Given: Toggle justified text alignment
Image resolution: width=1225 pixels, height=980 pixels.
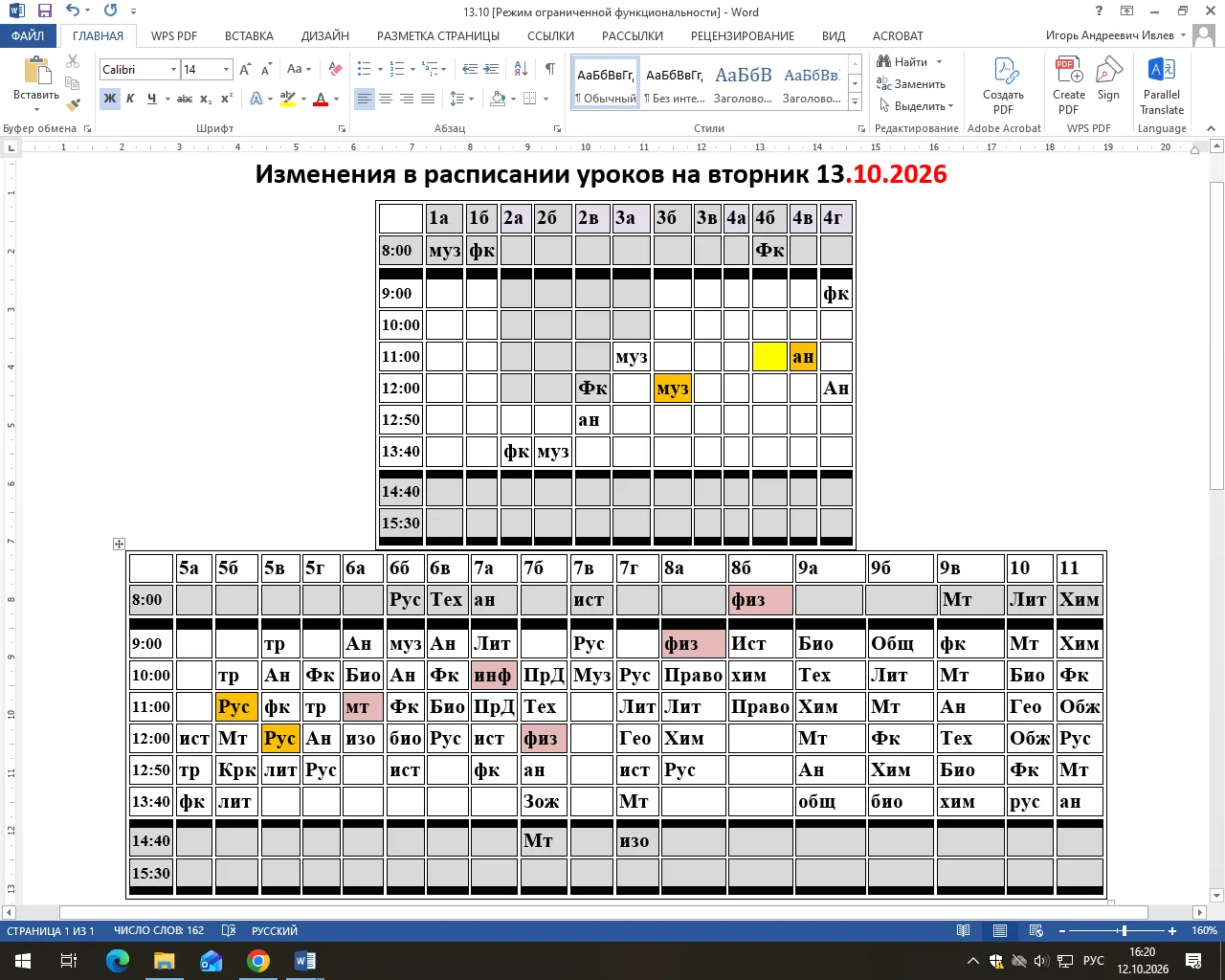Looking at the screenshot, I should point(428,99).
